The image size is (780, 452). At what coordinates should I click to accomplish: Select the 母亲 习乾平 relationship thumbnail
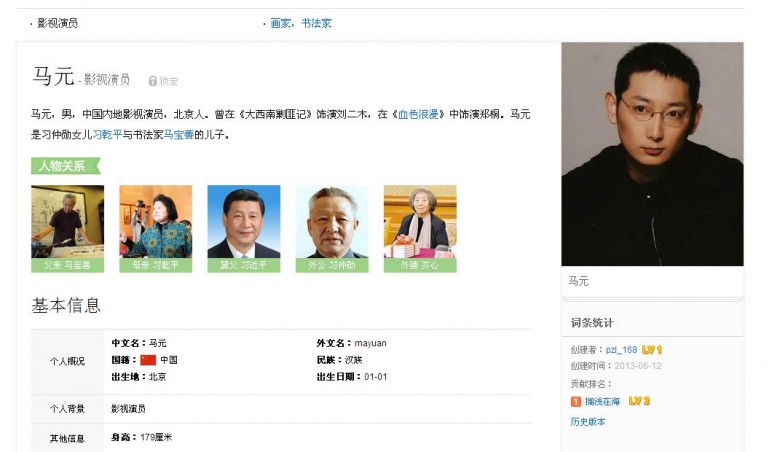click(x=156, y=229)
